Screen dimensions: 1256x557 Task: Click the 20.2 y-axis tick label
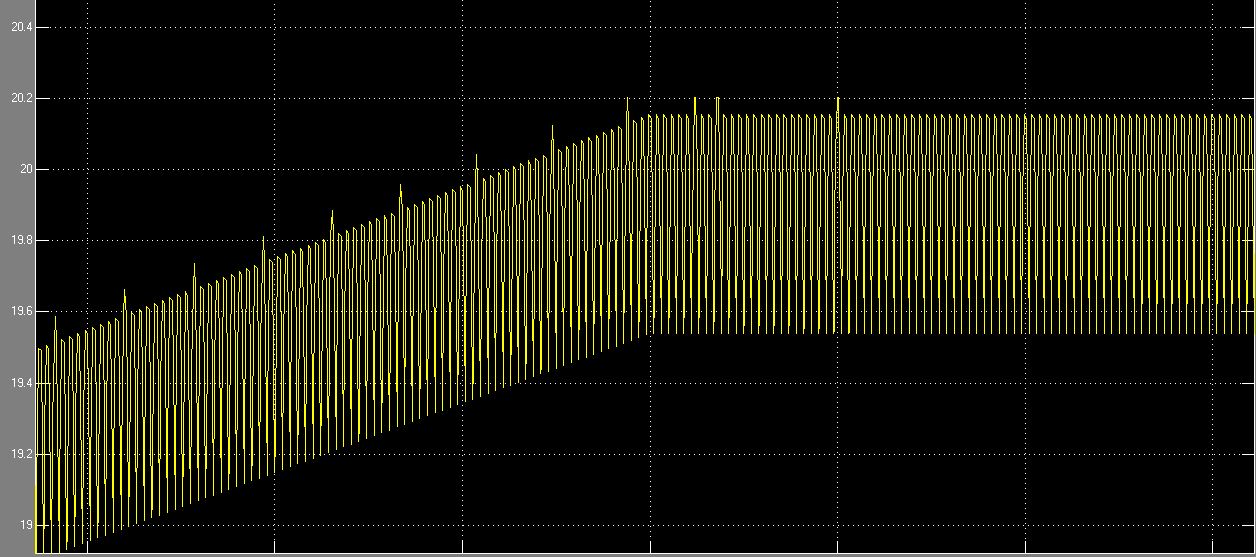point(21,98)
